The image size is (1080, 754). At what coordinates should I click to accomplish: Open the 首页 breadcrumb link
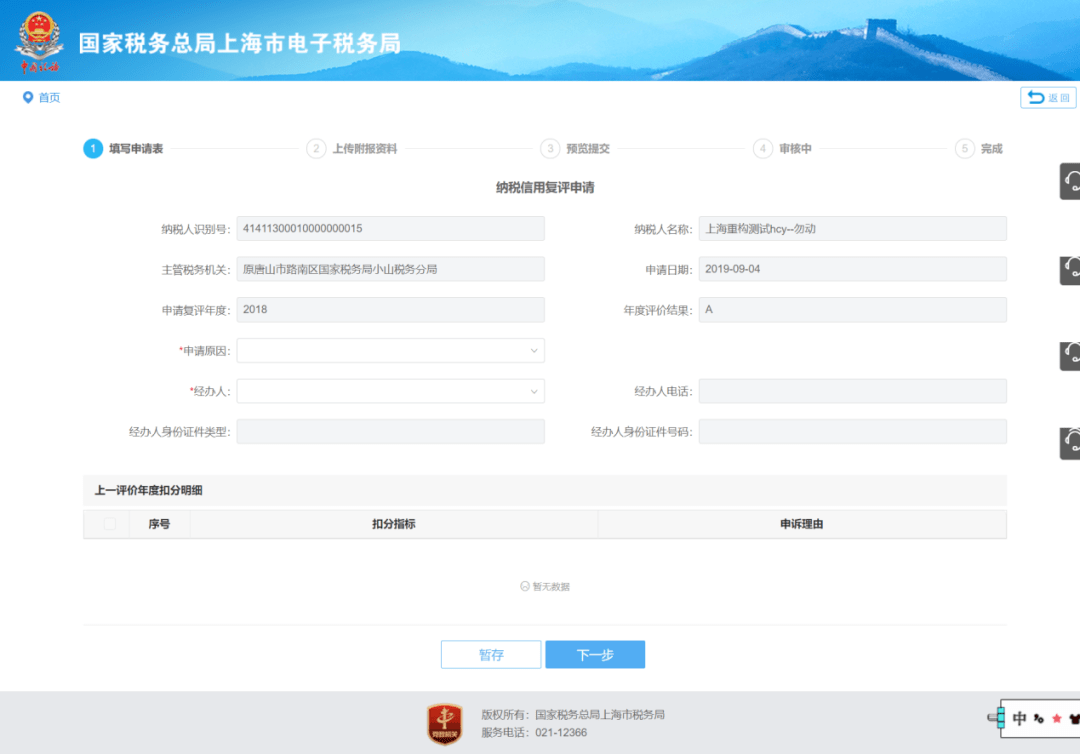coord(49,98)
